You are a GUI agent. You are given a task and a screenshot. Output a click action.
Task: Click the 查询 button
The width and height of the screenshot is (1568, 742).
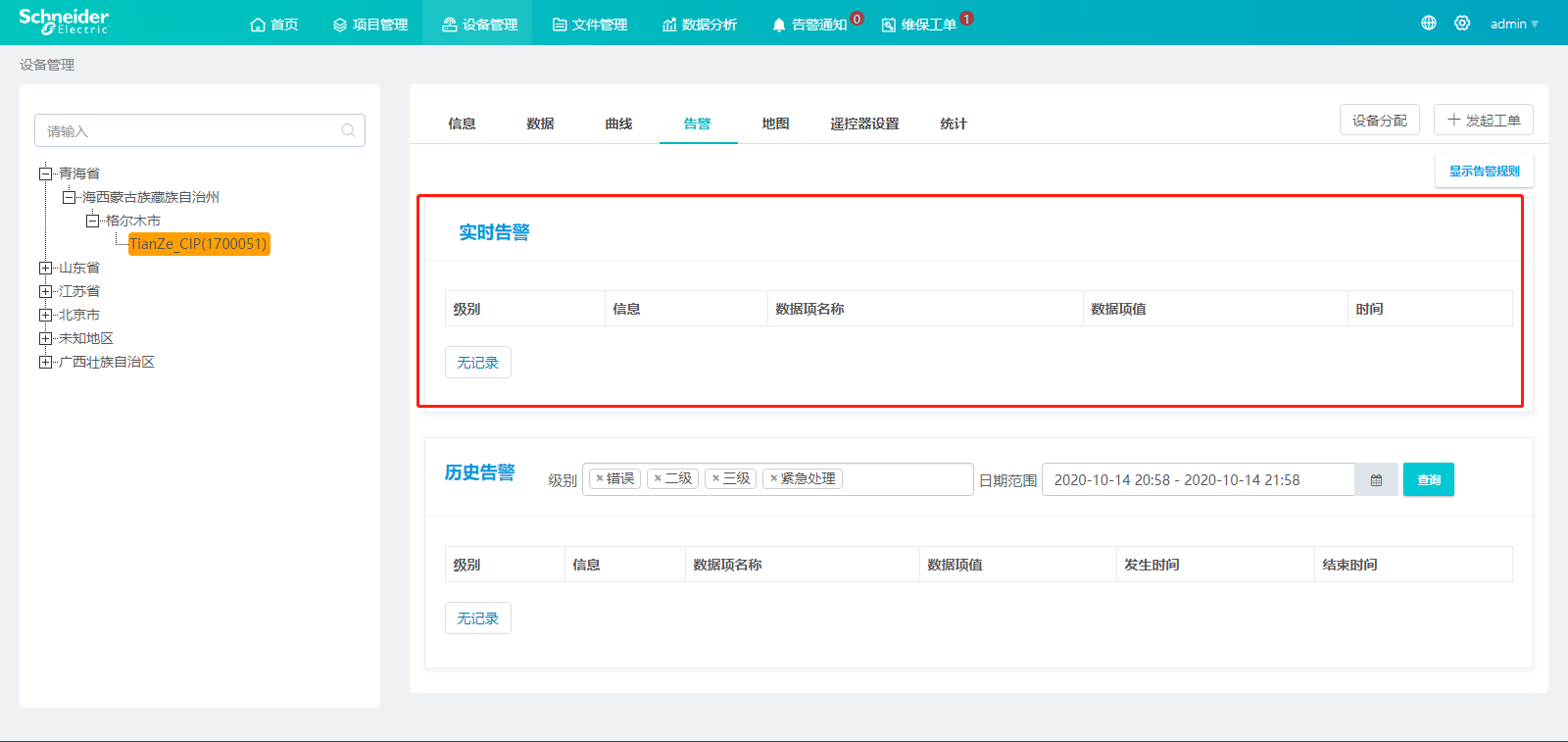[1428, 479]
